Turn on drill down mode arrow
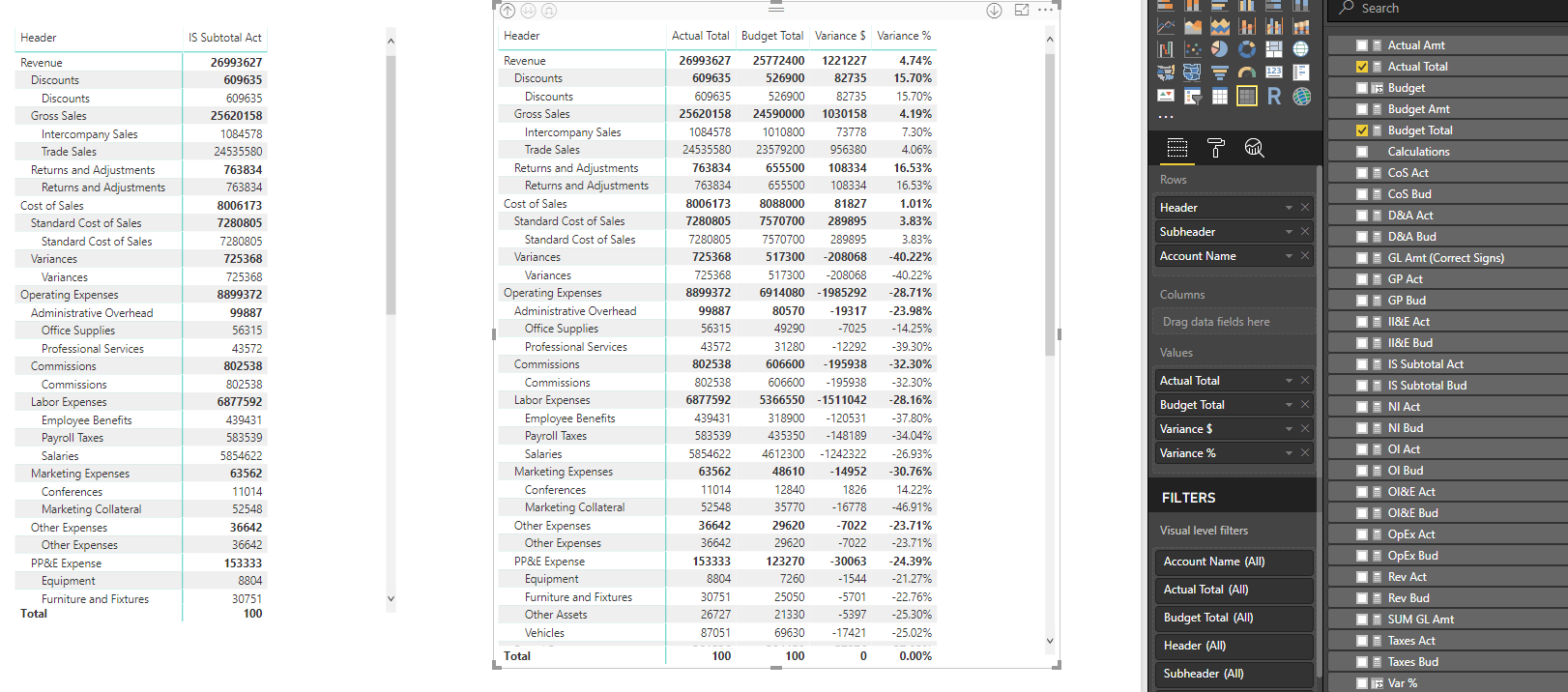The height and width of the screenshot is (692, 1568). [x=994, y=11]
